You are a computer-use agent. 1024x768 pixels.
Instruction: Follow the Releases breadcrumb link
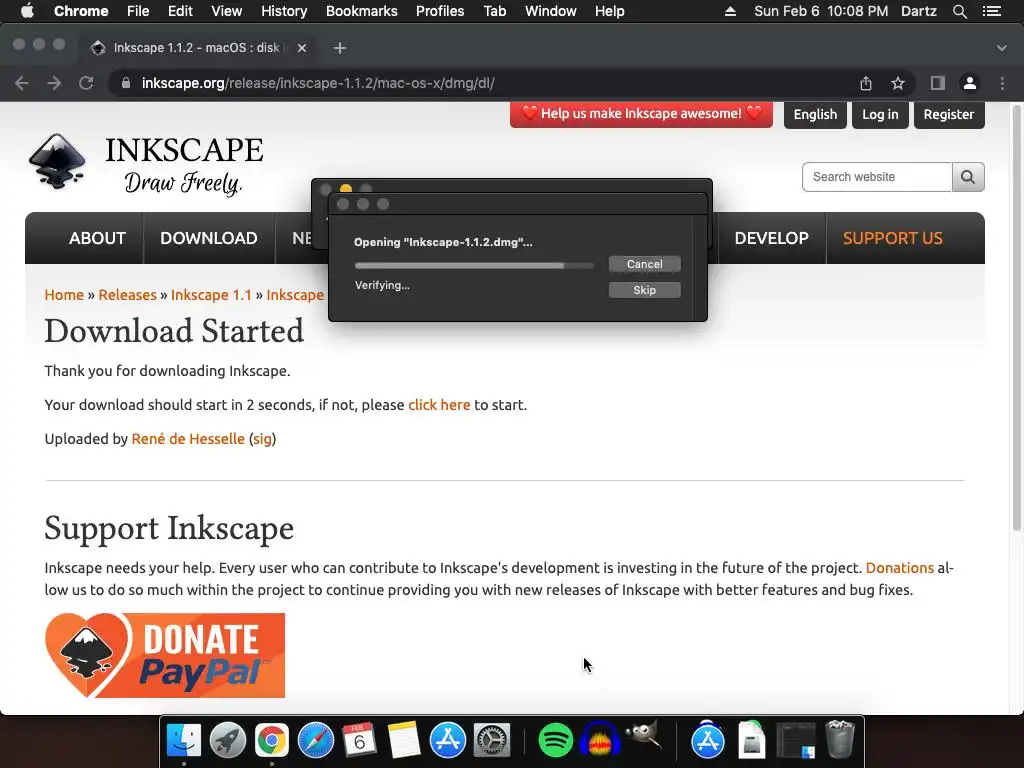click(127, 295)
